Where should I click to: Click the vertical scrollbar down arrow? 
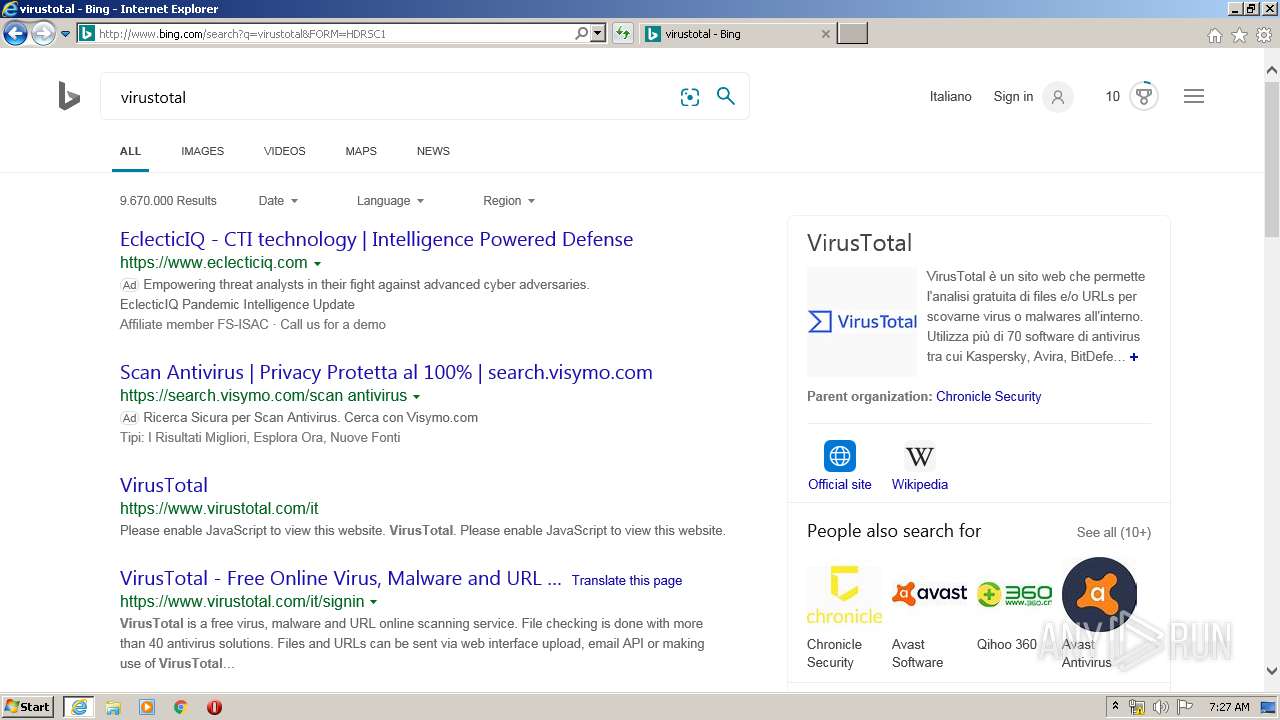(1271, 671)
